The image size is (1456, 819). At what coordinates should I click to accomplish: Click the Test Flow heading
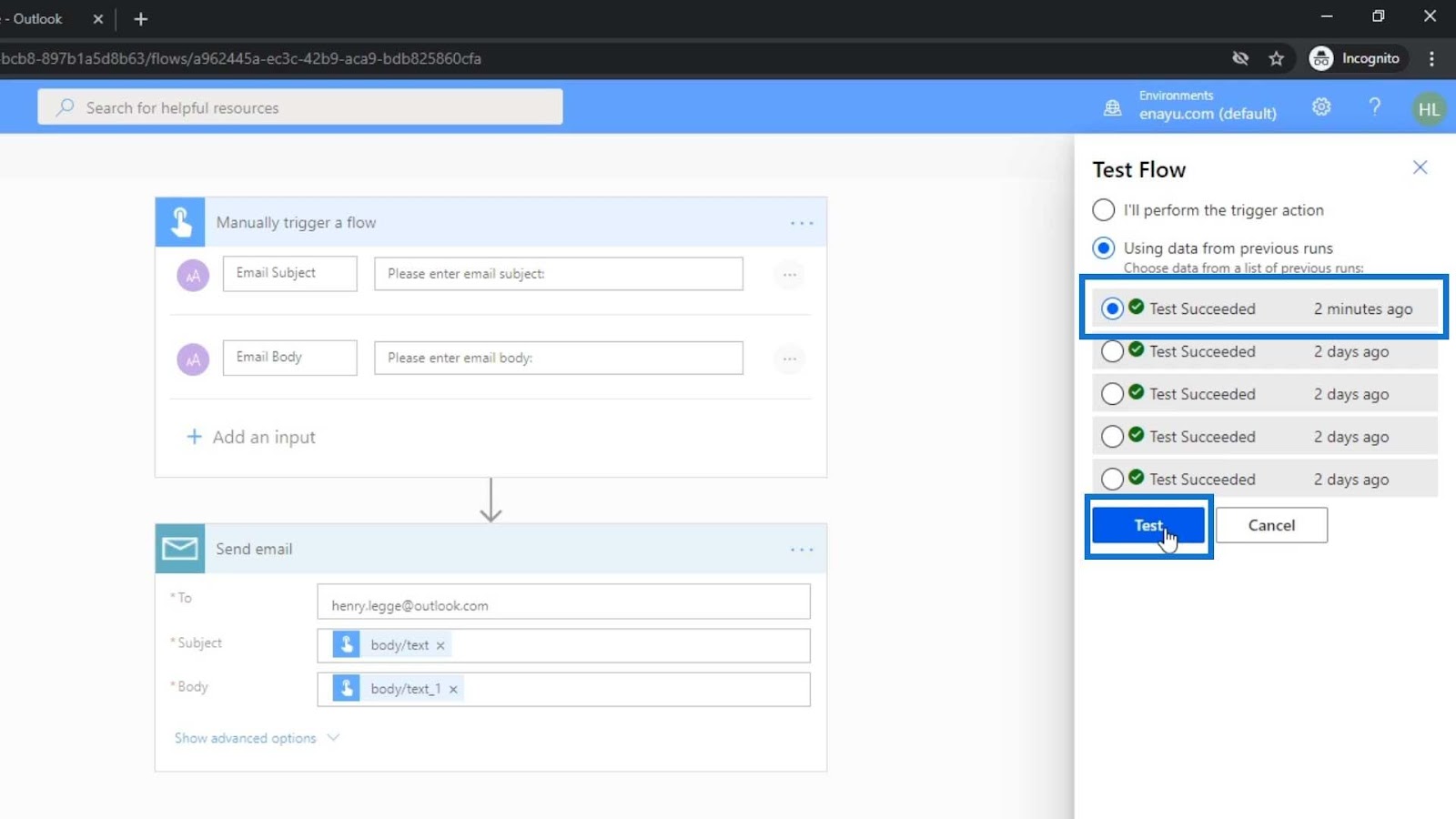pos(1139,170)
